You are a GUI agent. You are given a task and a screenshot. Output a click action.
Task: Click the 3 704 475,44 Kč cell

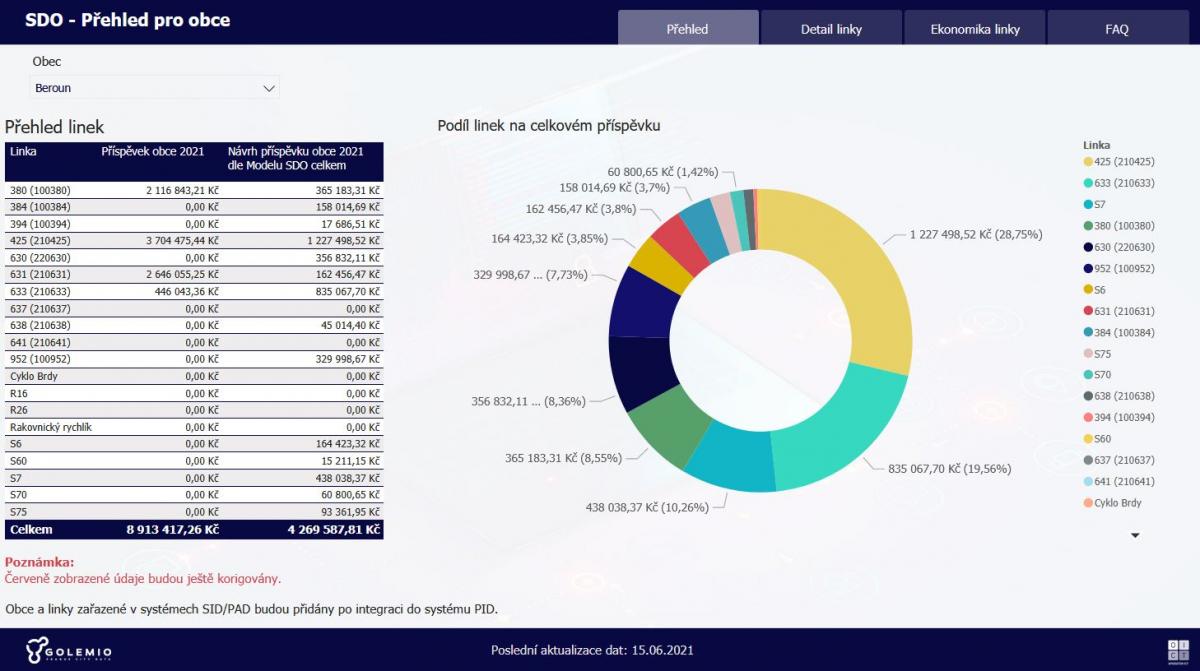182,241
